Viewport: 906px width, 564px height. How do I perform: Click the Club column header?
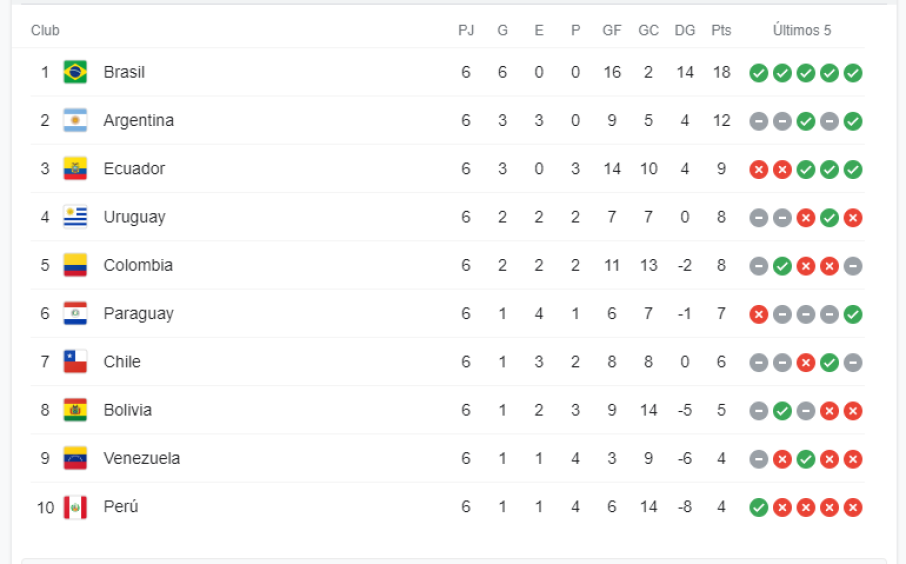coord(45,30)
